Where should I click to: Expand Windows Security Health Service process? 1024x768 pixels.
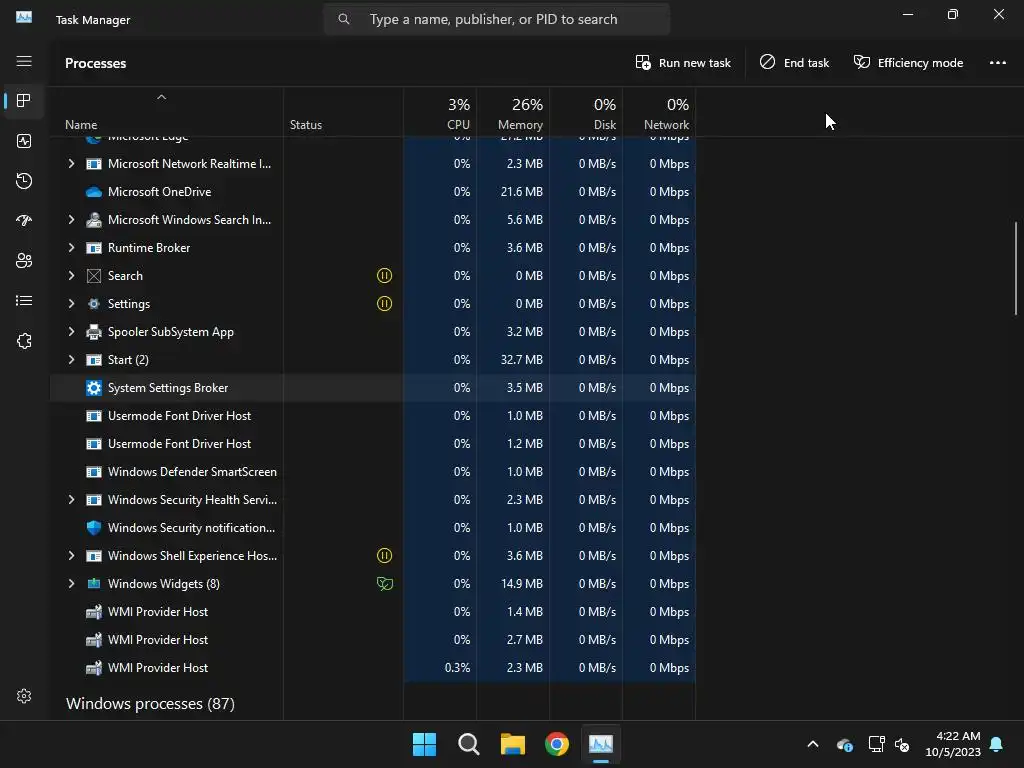pos(71,500)
